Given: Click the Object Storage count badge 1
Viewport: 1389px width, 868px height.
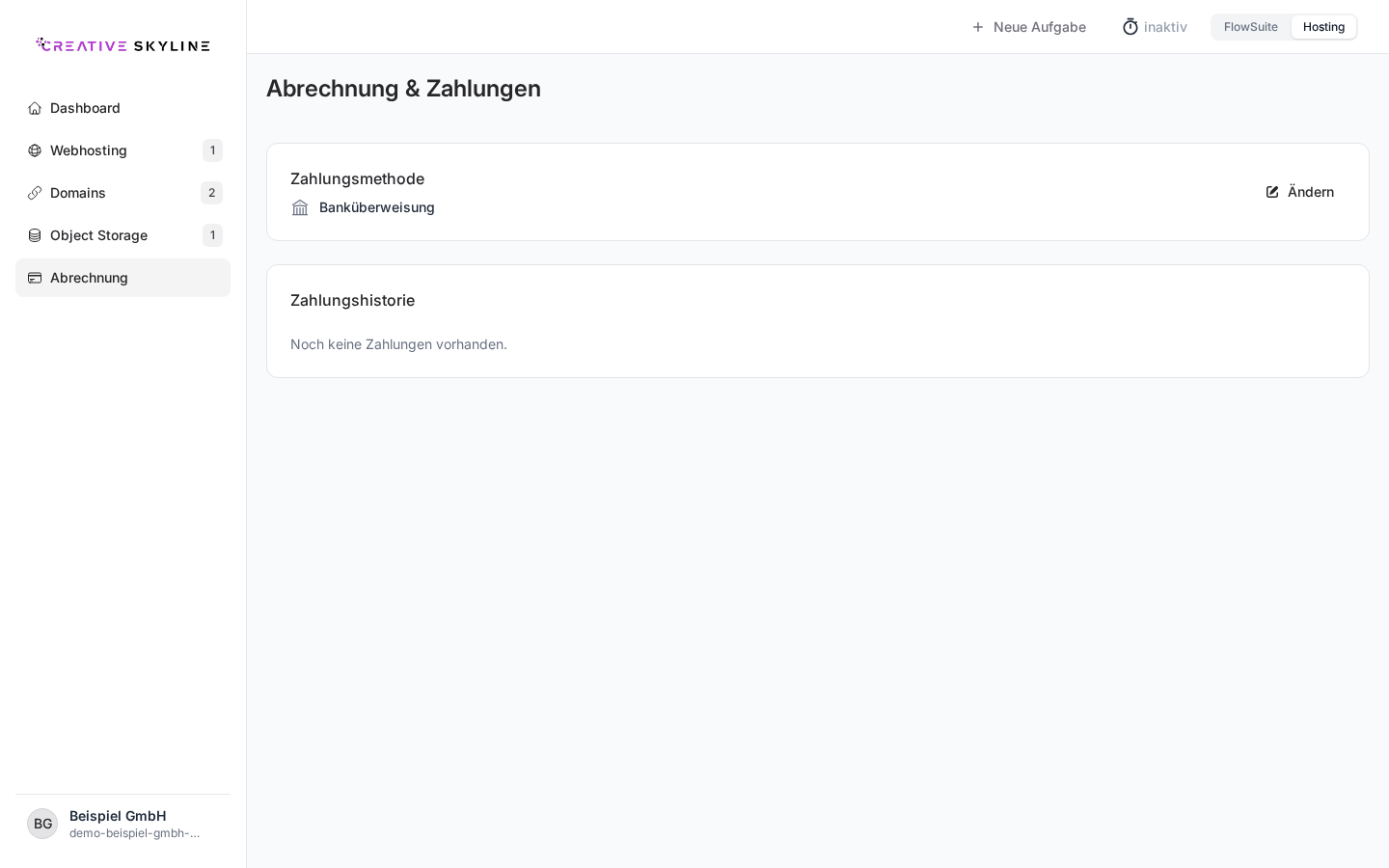Looking at the screenshot, I should (x=212, y=235).
